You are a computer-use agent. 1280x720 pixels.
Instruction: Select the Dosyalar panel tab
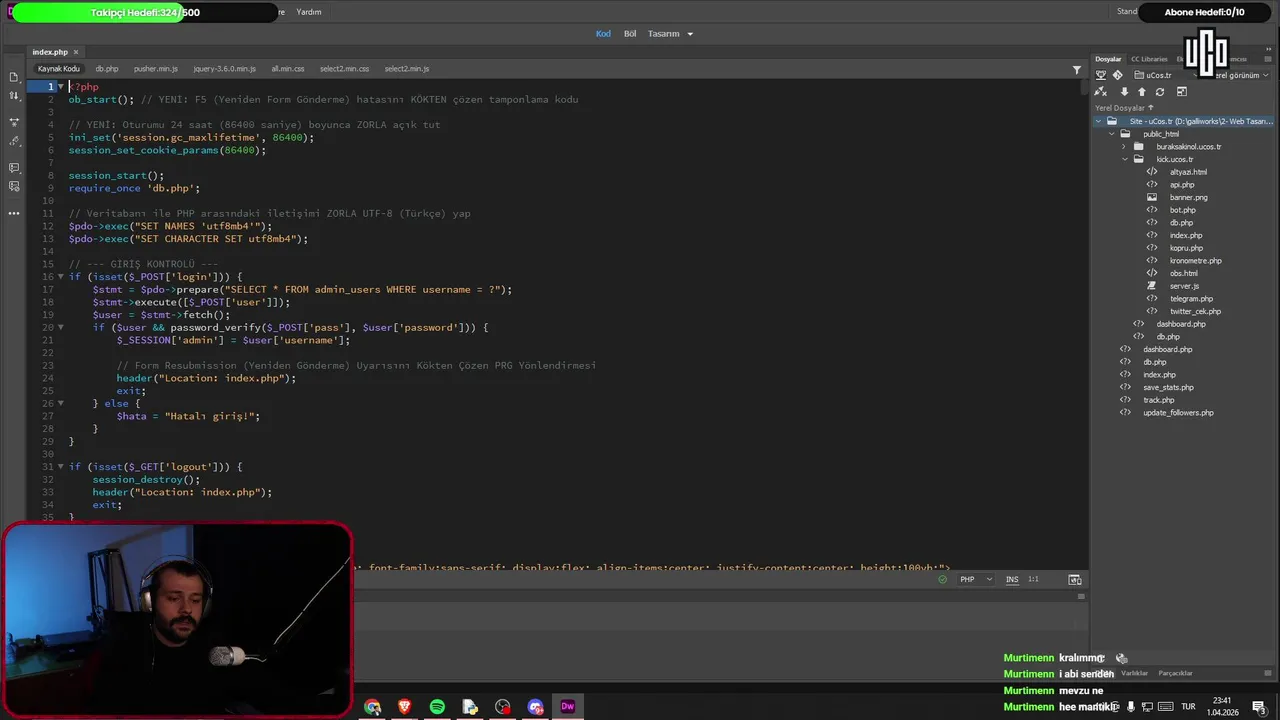click(1108, 59)
